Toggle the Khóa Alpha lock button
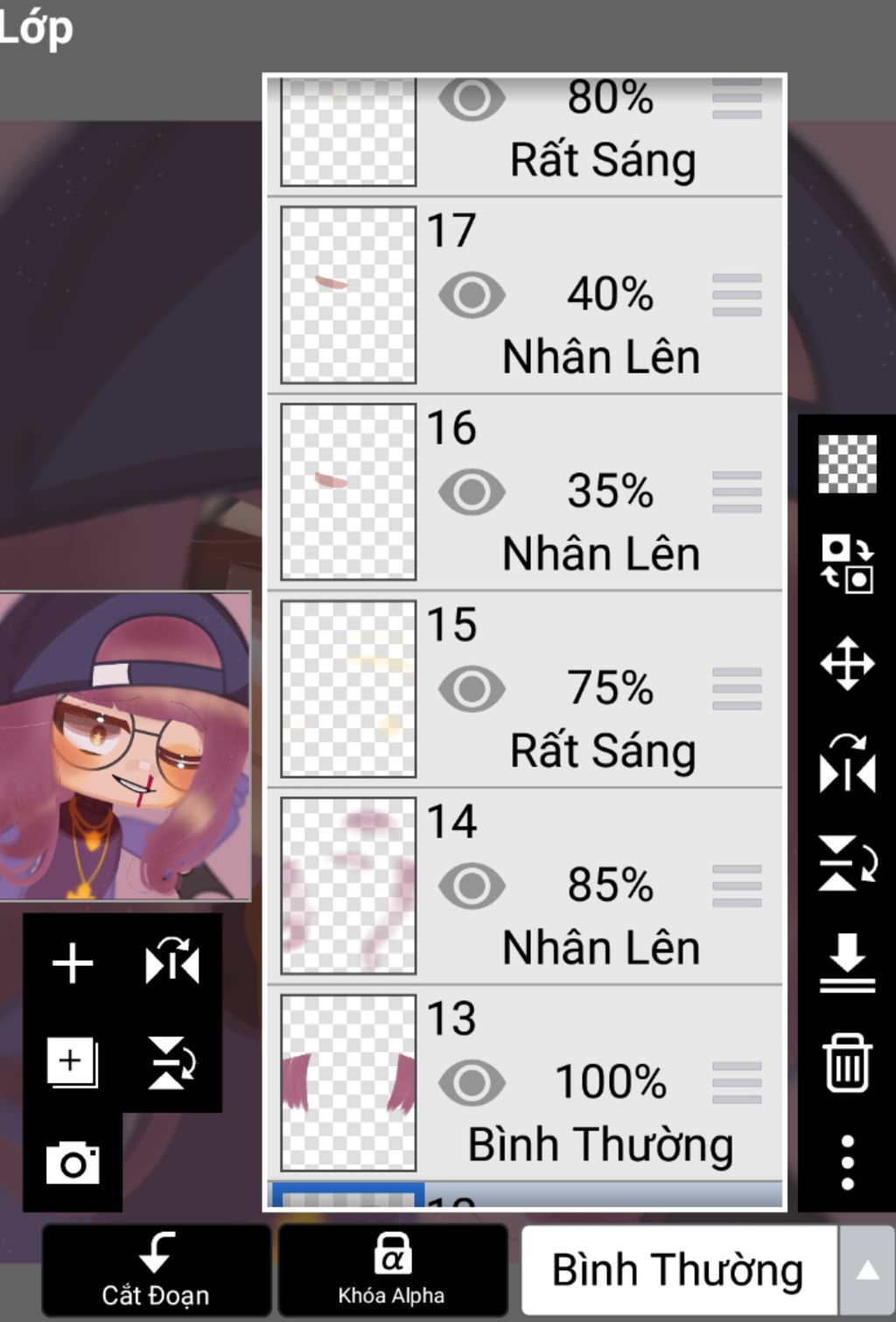896x1322 pixels. (391, 1270)
